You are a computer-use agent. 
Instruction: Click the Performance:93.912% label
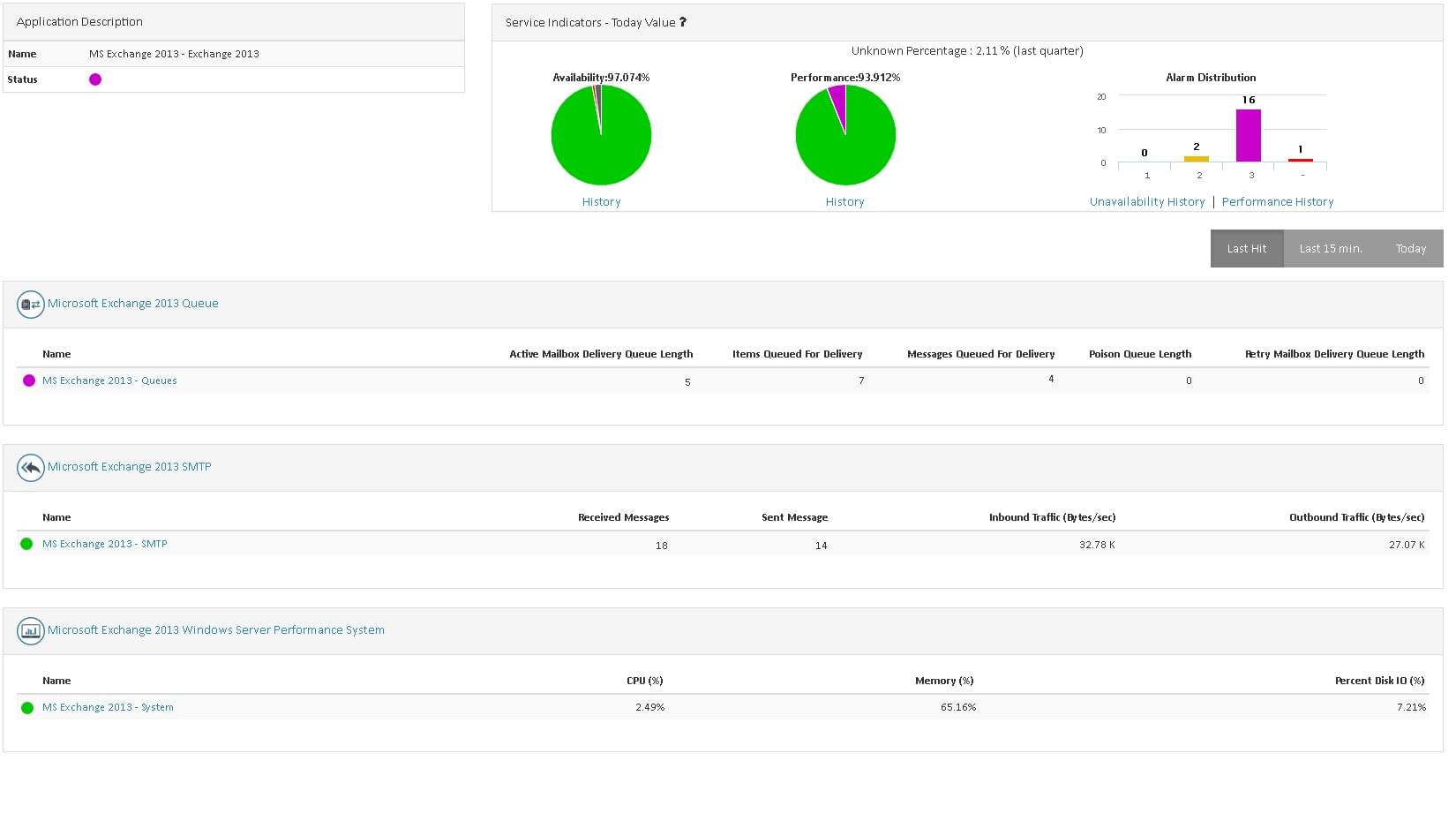(845, 78)
